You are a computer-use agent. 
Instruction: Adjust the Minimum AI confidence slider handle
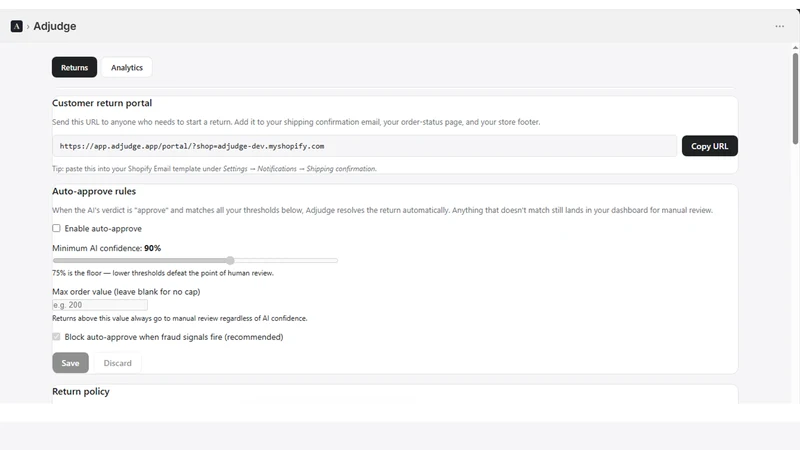[x=230, y=260]
